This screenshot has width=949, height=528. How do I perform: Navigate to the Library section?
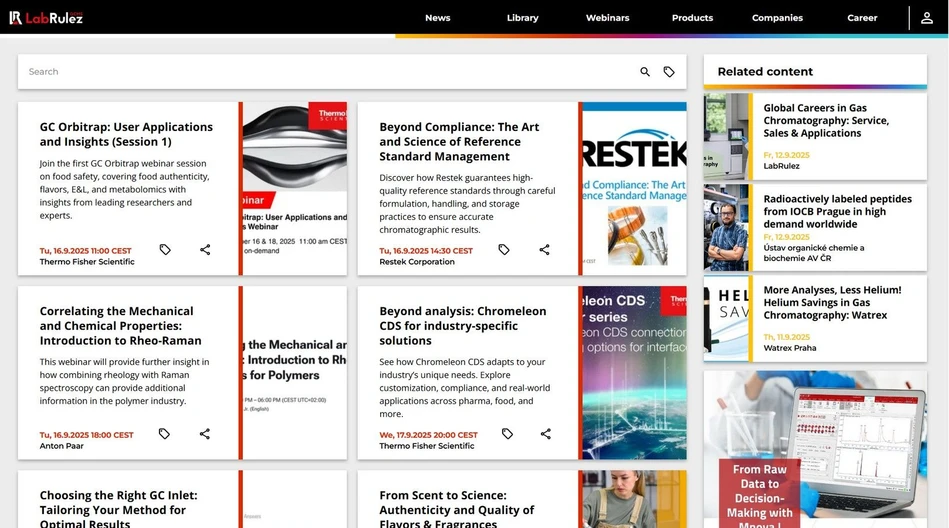(x=522, y=18)
